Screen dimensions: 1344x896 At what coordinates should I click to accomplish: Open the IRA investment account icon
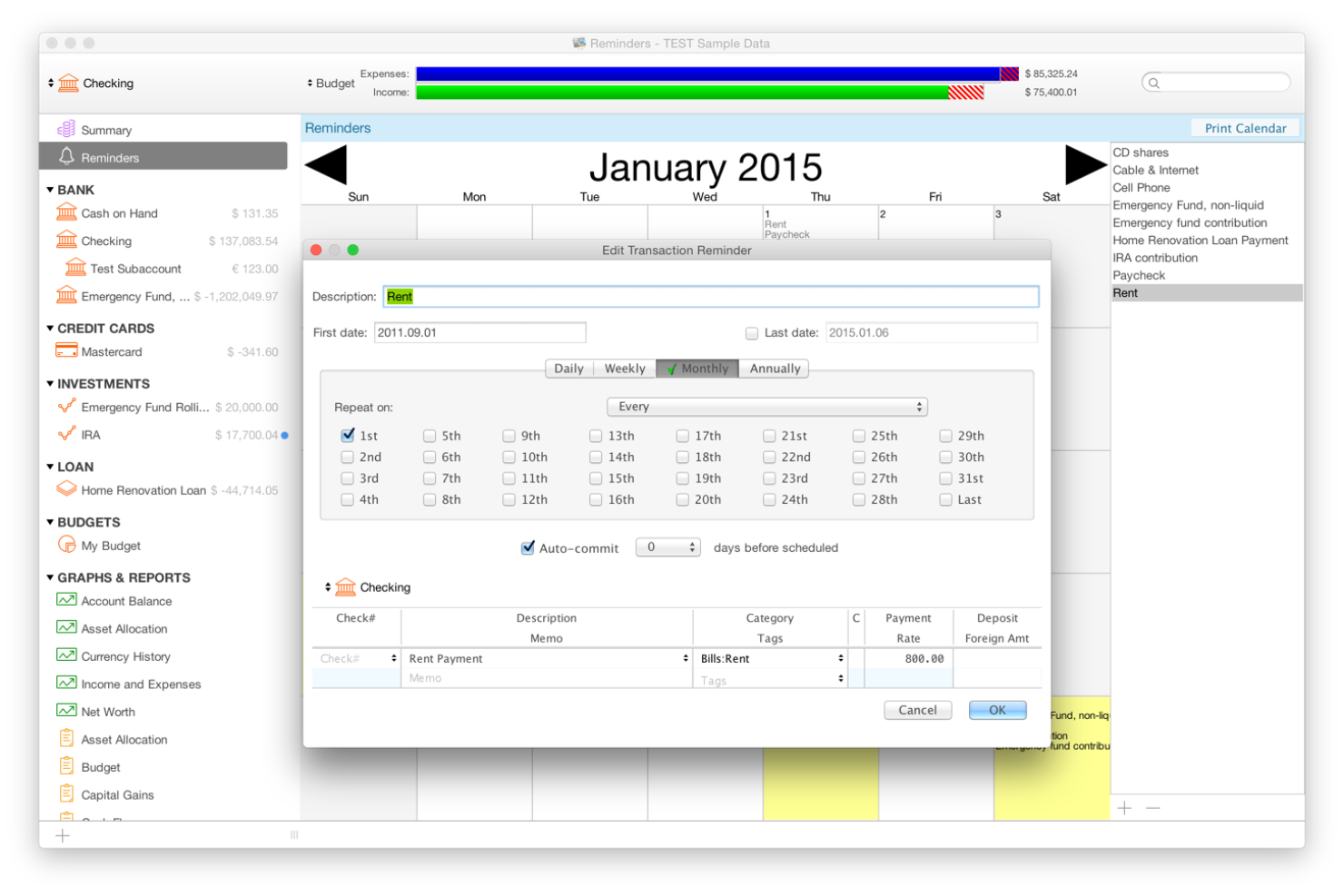click(x=66, y=435)
